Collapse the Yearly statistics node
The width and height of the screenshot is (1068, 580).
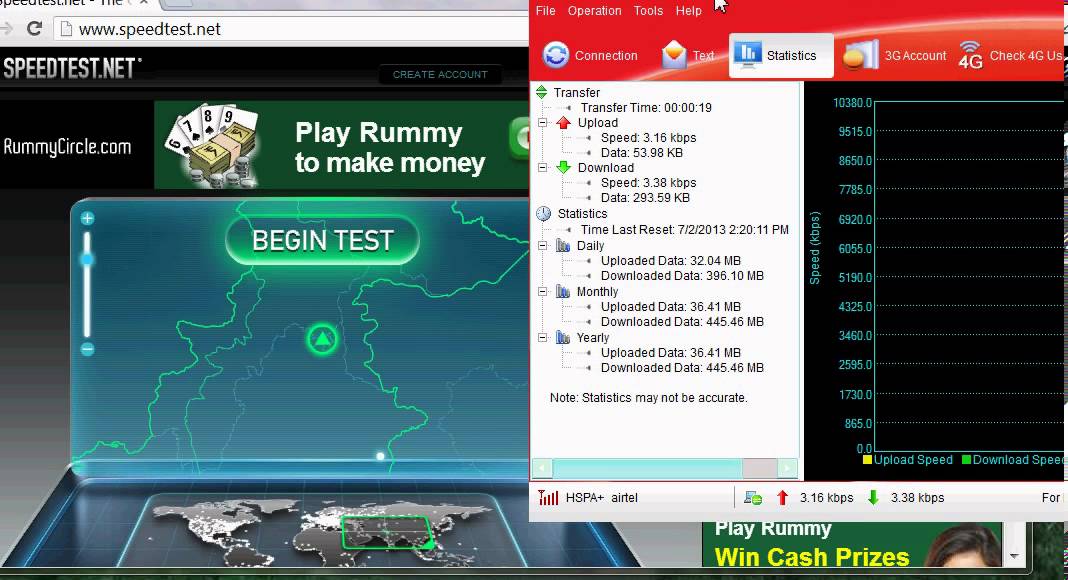click(x=543, y=338)
